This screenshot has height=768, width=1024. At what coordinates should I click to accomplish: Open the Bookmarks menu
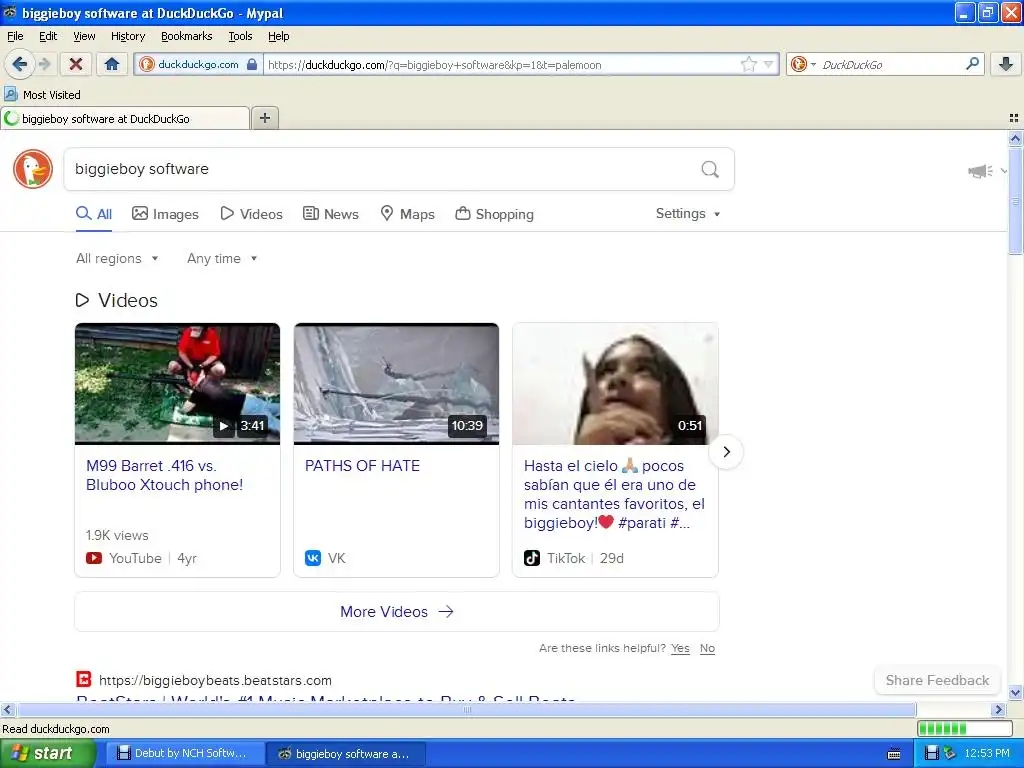186,36
